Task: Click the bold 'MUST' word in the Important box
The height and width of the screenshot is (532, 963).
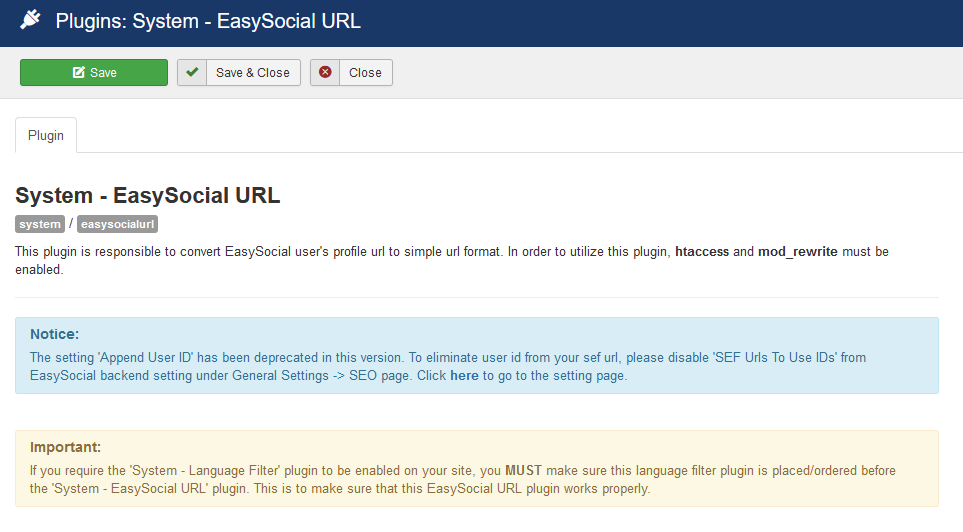Action: (x=523, y=471)
